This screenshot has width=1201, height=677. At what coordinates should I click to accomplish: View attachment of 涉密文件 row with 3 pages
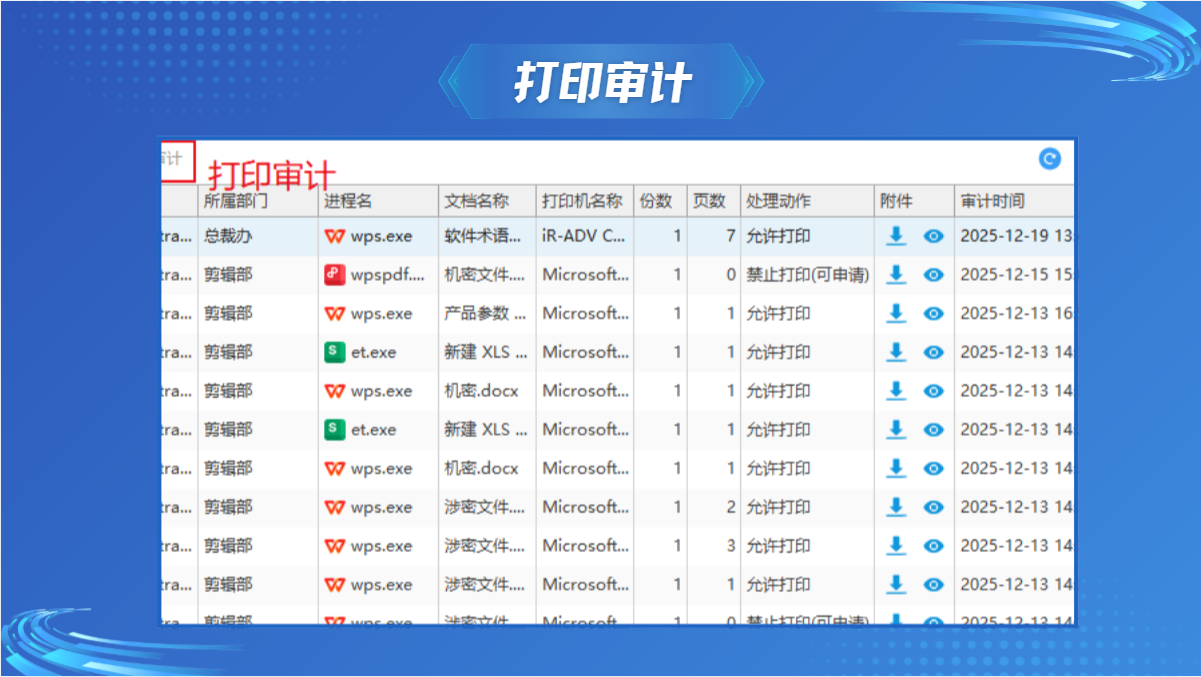click(934, 545)
